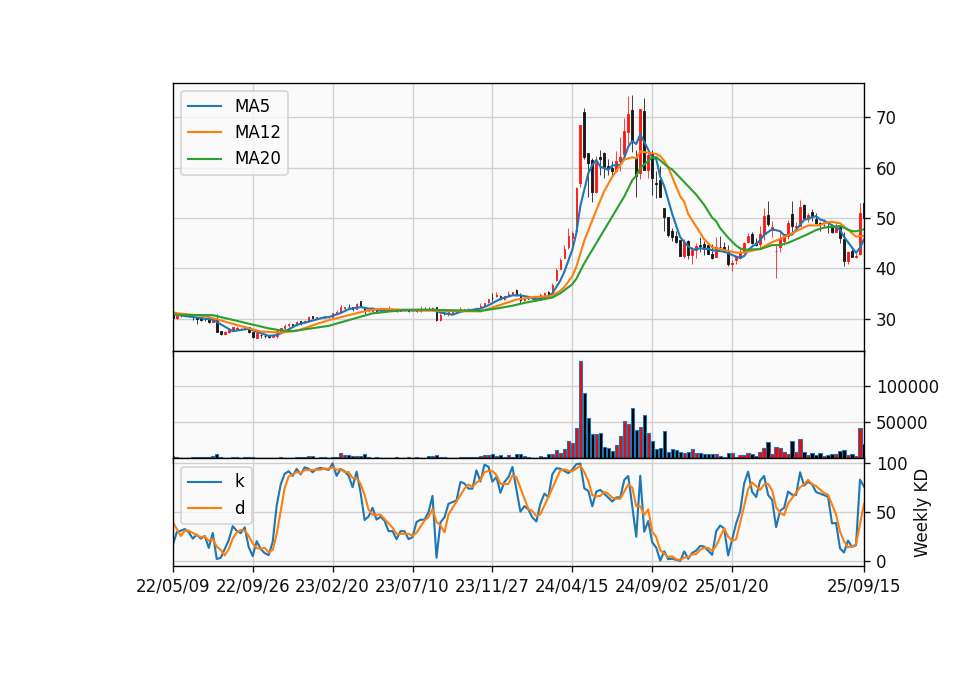Click the tallest volume bar
Image resolution: width=960 pixels, height=690 pixels.
[581, 410]
